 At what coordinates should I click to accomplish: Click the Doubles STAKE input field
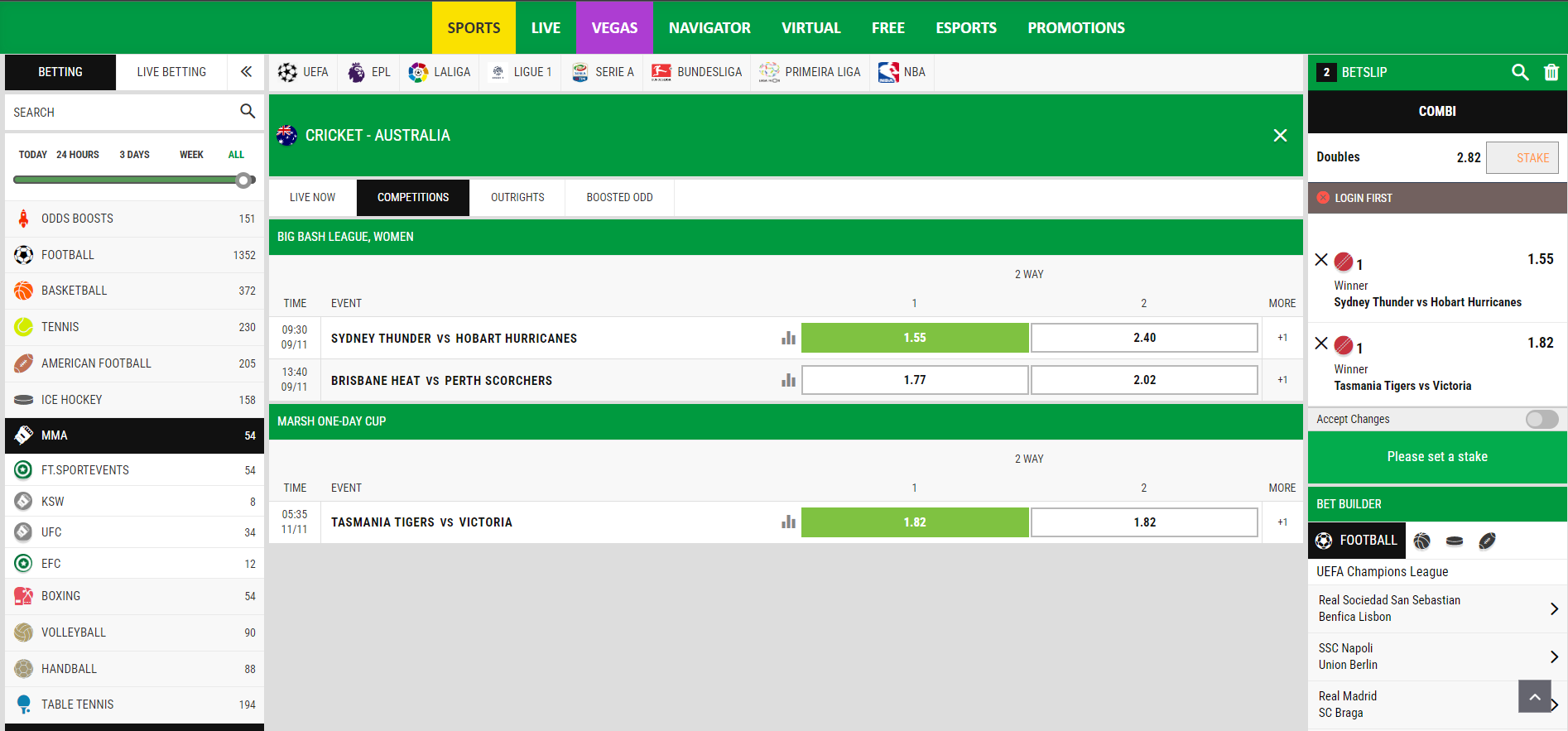pos(1522,157)
